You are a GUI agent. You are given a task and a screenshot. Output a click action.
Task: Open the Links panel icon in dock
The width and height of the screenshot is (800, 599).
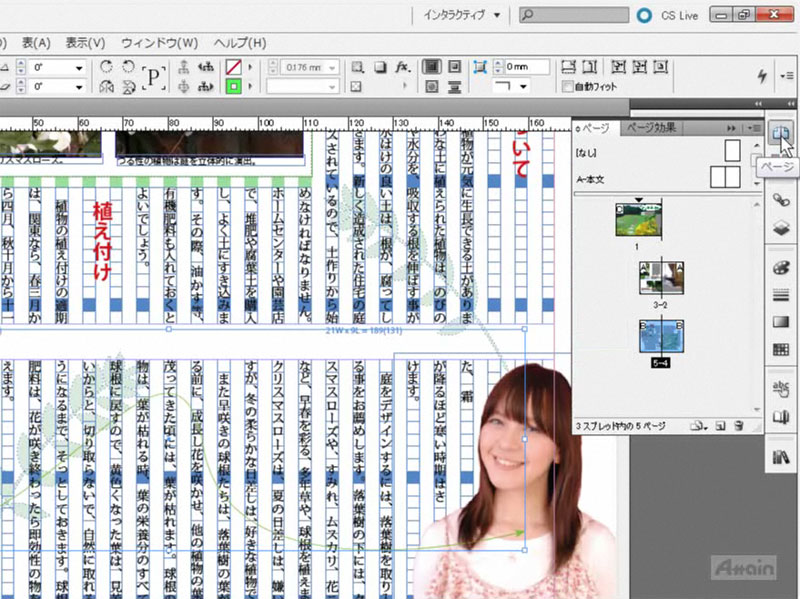[x=781, y=199]
